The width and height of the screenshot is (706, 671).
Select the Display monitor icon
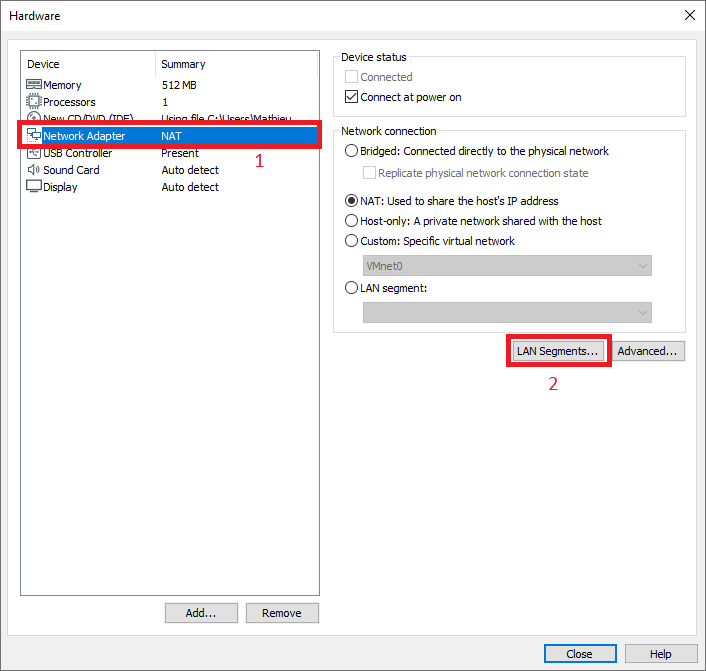[33, 187]
